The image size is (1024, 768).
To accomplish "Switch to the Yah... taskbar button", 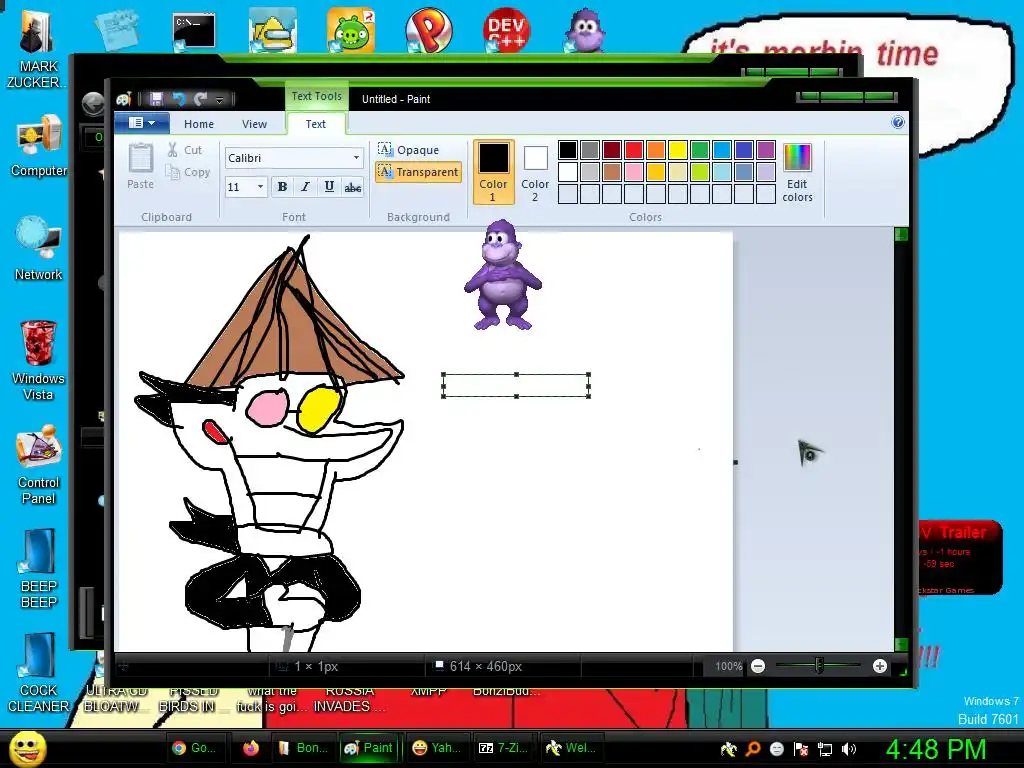I will (x=437, y=748).
